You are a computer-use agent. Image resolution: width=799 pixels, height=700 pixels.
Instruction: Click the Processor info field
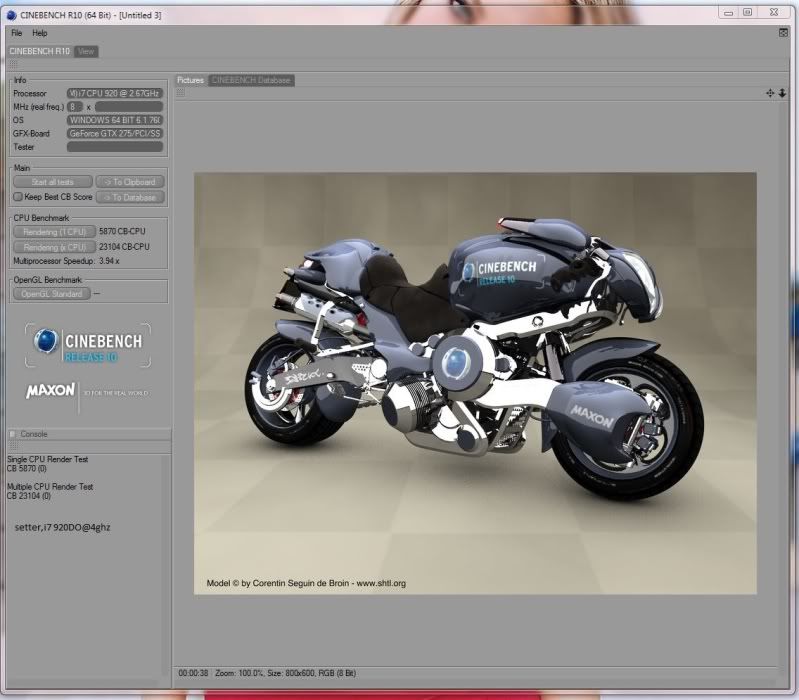click(x=115, y=93)
